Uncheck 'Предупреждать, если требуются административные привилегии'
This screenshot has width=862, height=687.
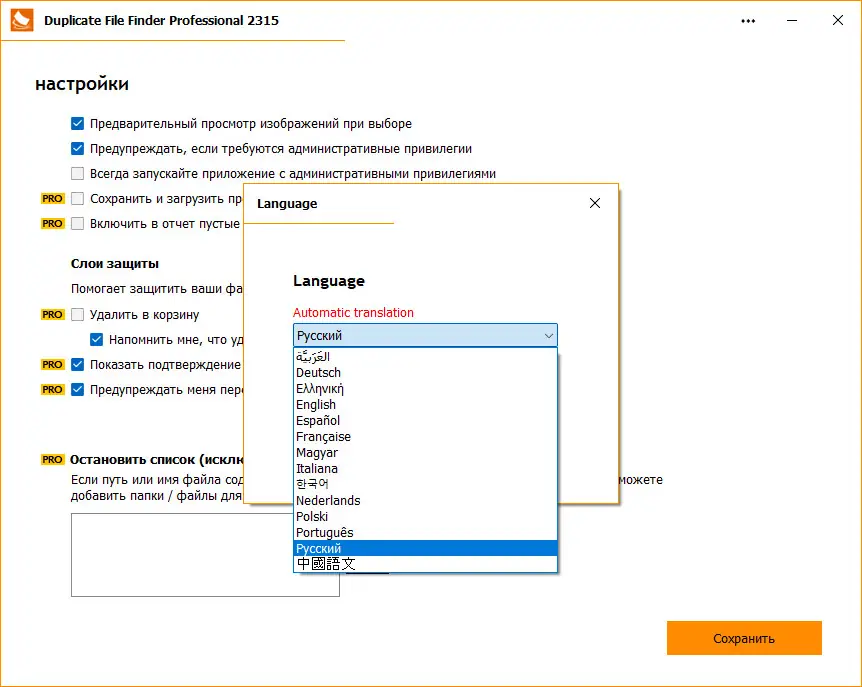point(77,148)
